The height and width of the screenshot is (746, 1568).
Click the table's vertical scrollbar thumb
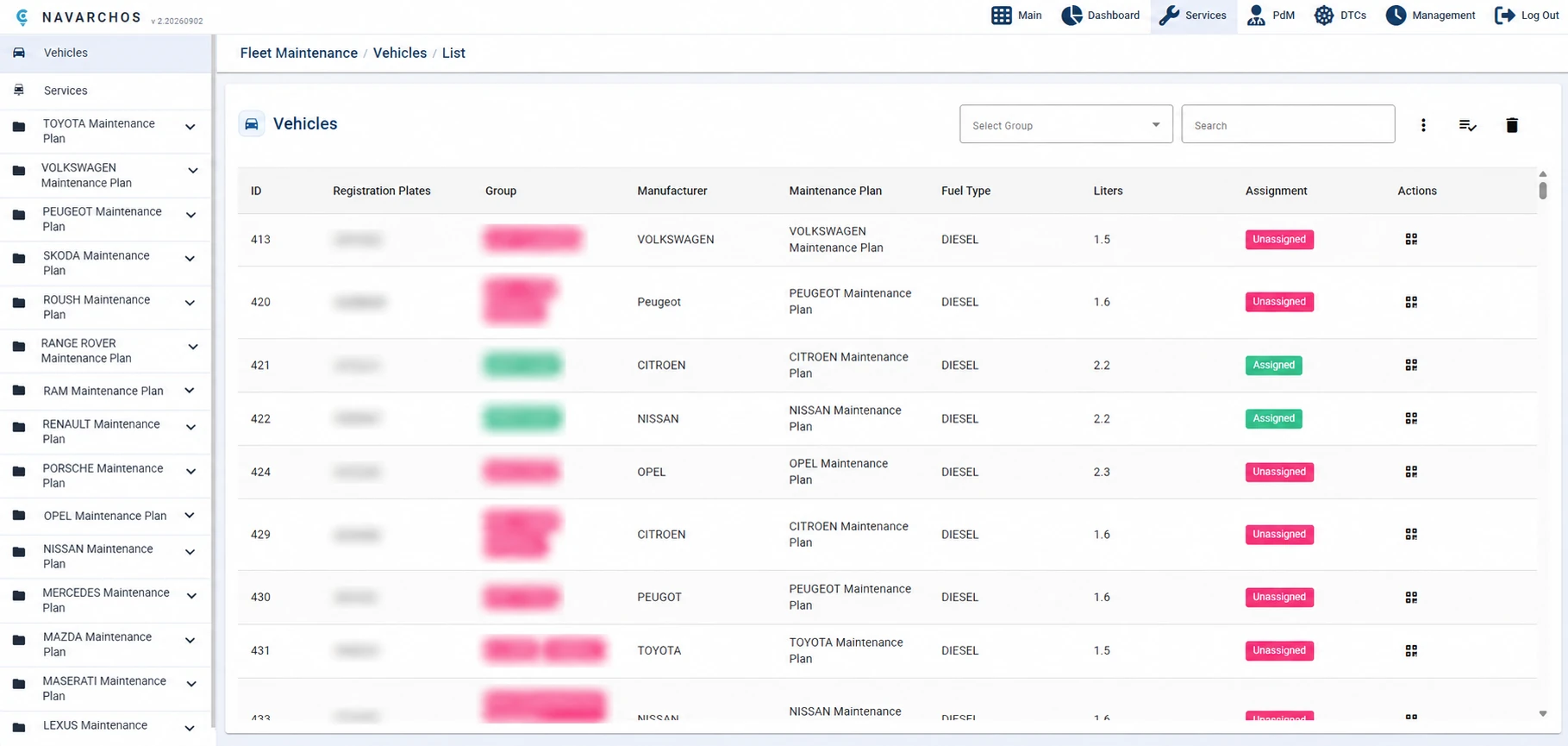(1543, 191)
